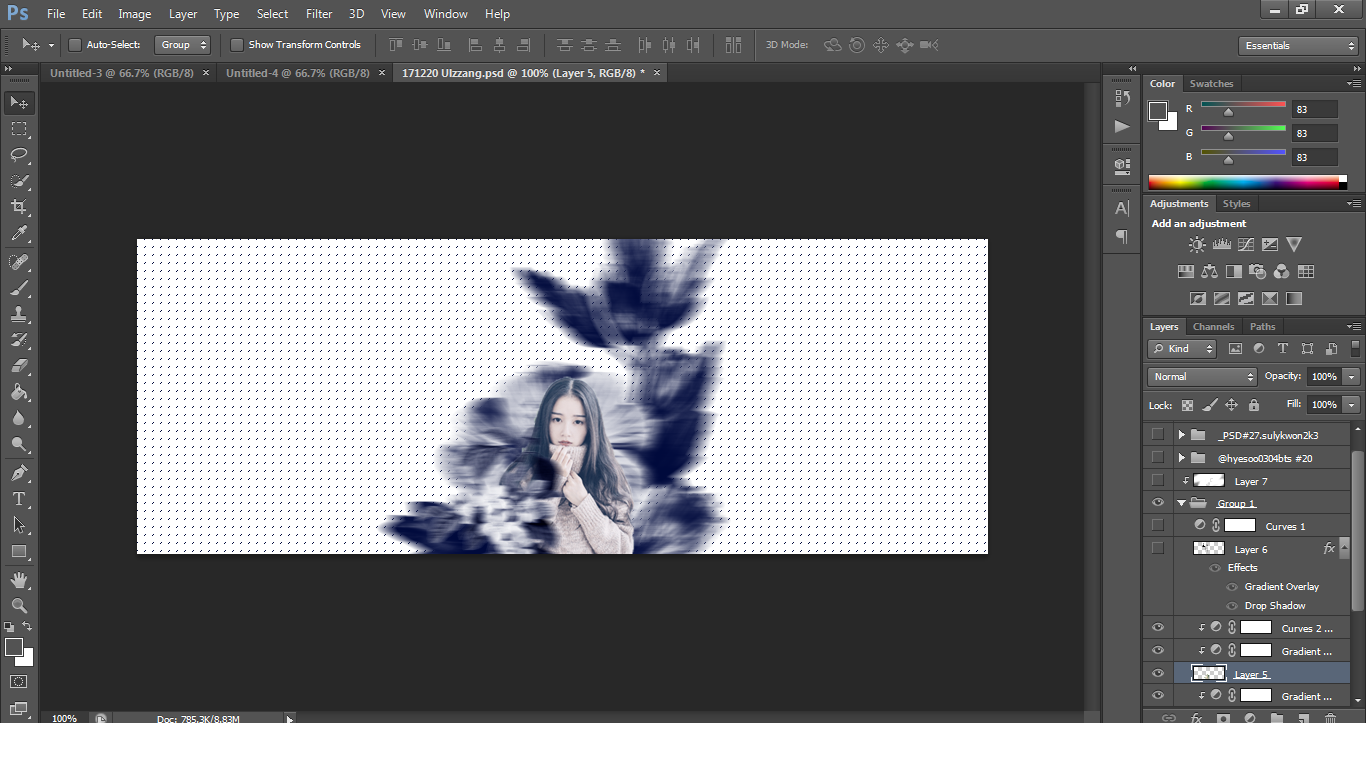Screen dimensions: 1366x768
Task: Select the Clone Stamp tool
Action: pyautogui.click(x=19, y=314)
